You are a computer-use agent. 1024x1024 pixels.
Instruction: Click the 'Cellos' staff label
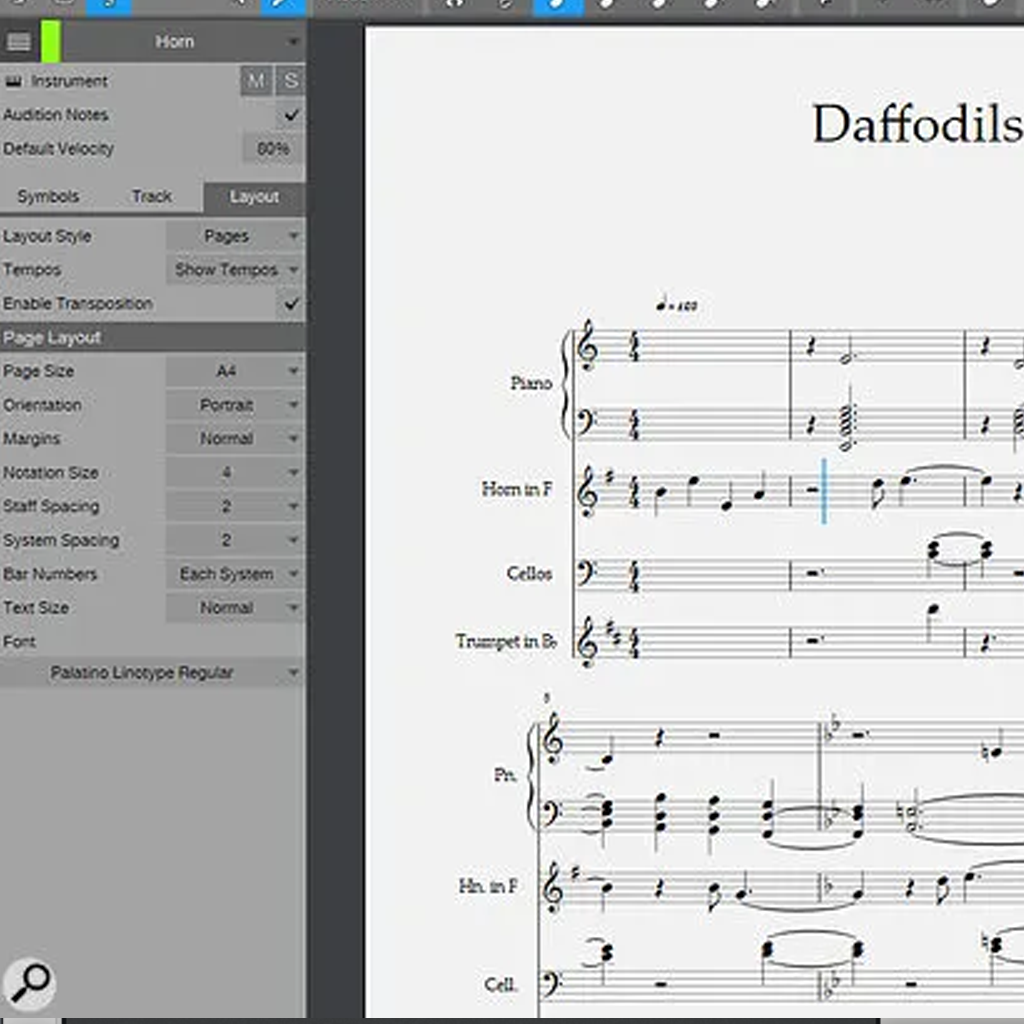tap(529, 573)
